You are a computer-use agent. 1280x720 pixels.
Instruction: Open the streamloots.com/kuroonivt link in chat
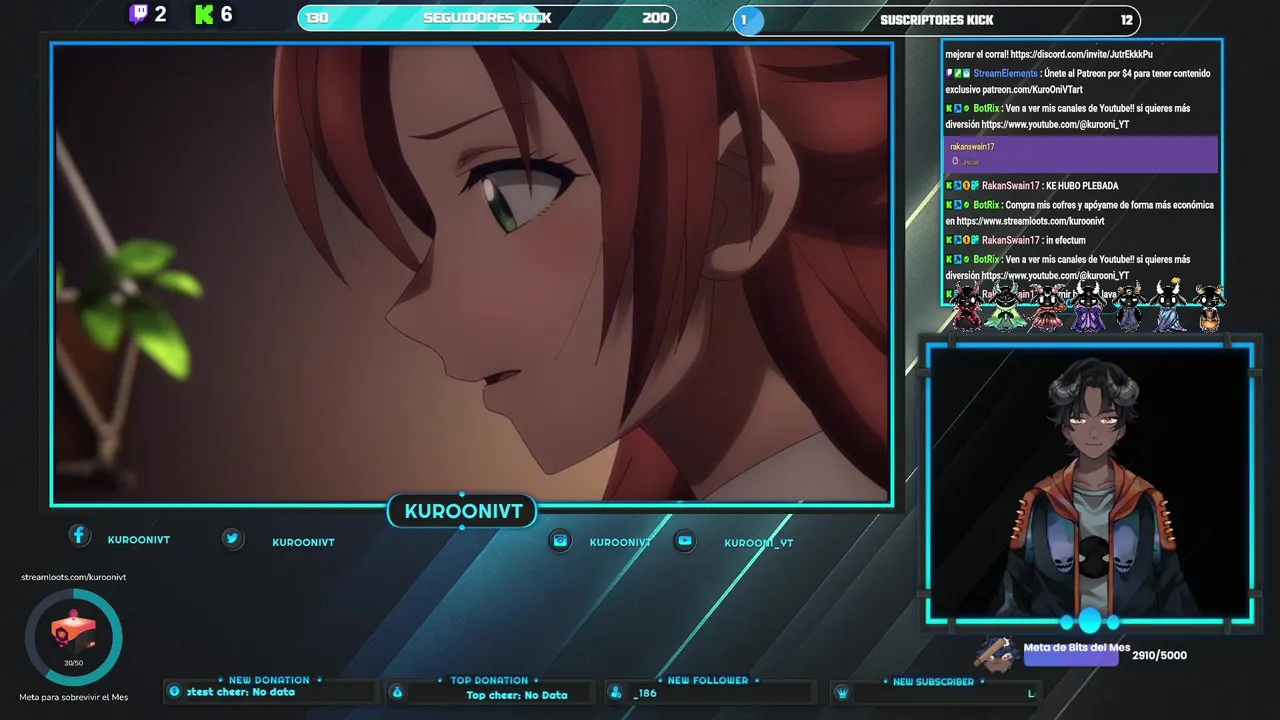tap(1031, 221)
